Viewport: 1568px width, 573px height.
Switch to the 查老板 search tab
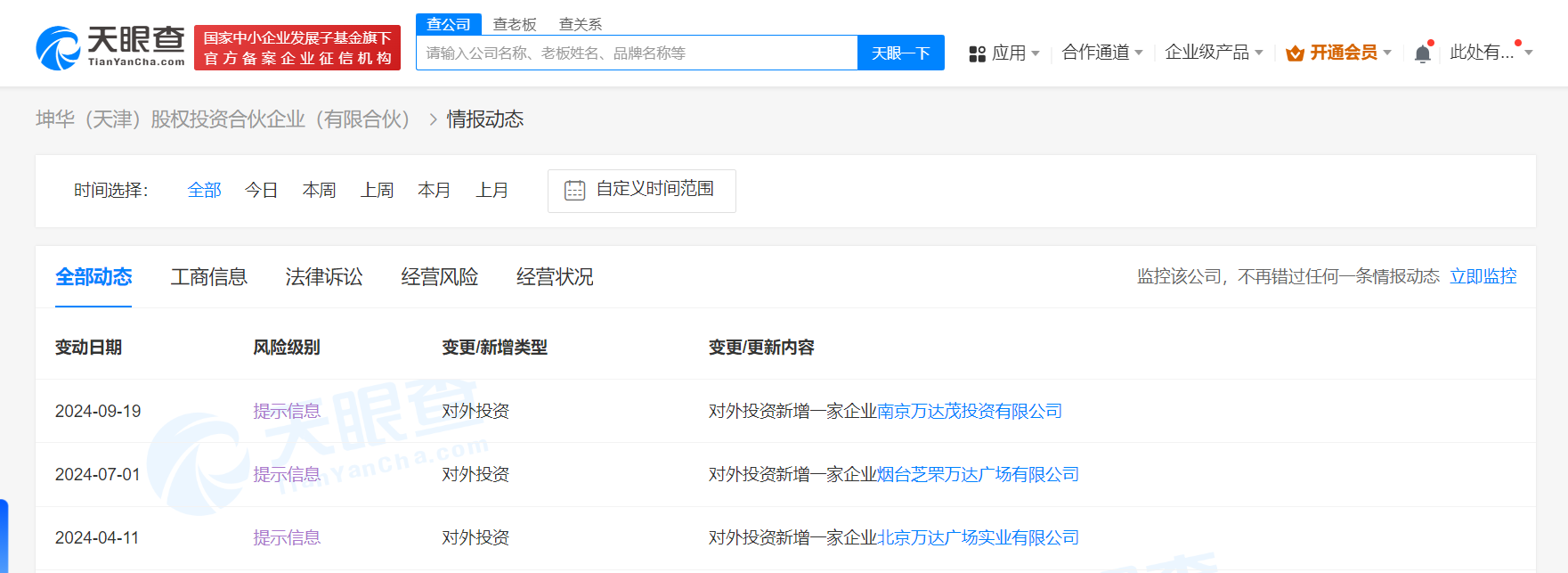[x=515, y=24]
